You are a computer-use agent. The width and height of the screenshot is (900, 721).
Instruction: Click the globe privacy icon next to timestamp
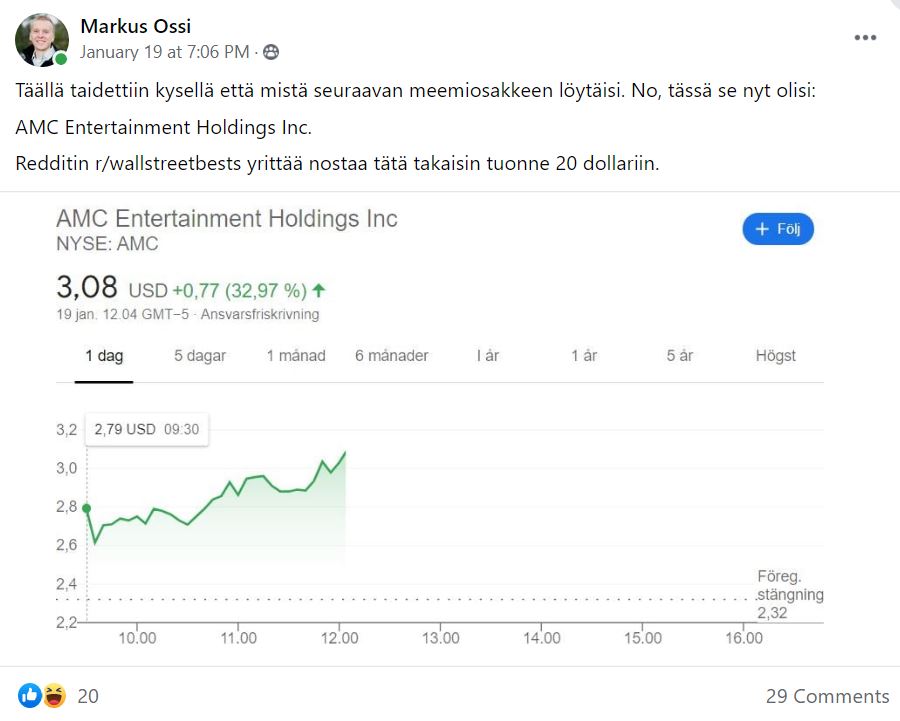[269, 54]
